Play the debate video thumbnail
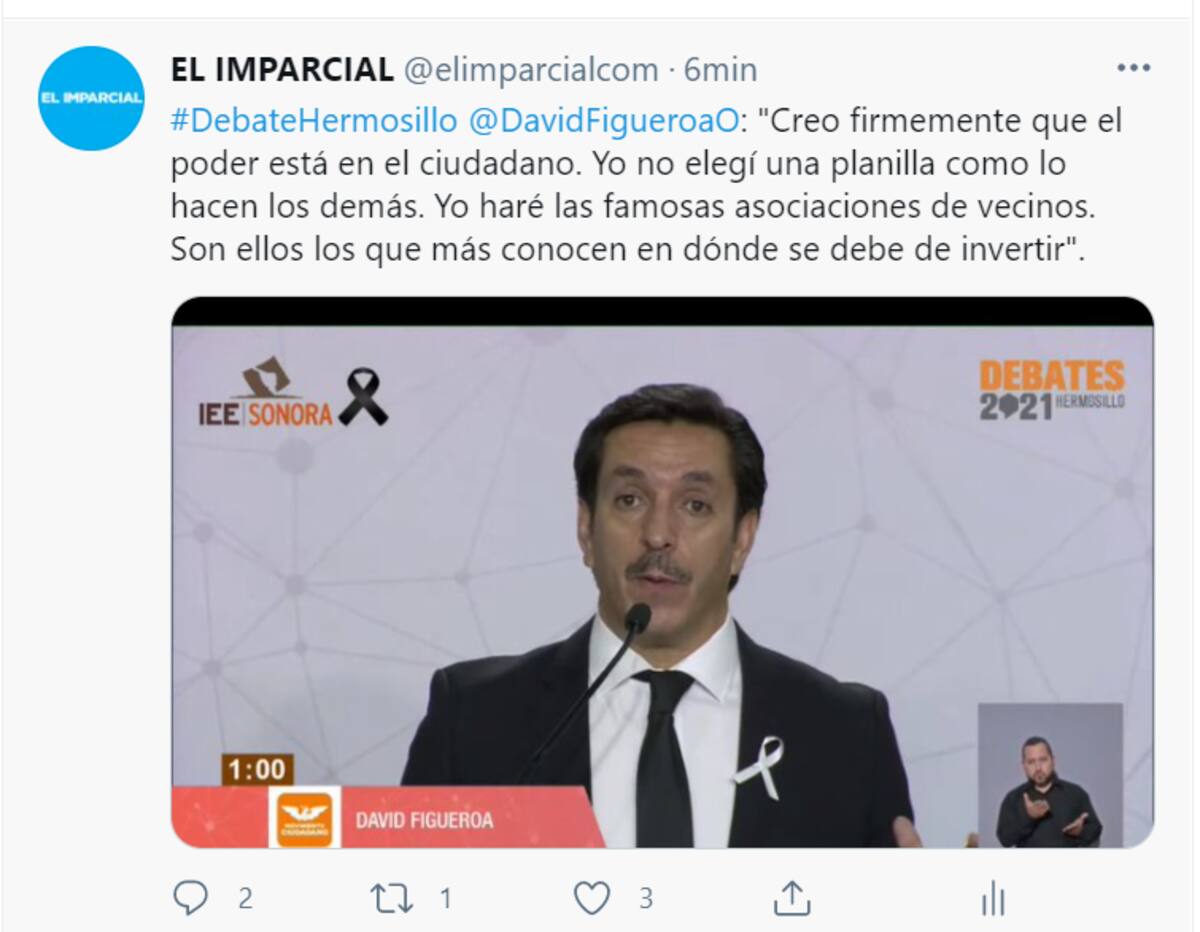 (662, 573)
